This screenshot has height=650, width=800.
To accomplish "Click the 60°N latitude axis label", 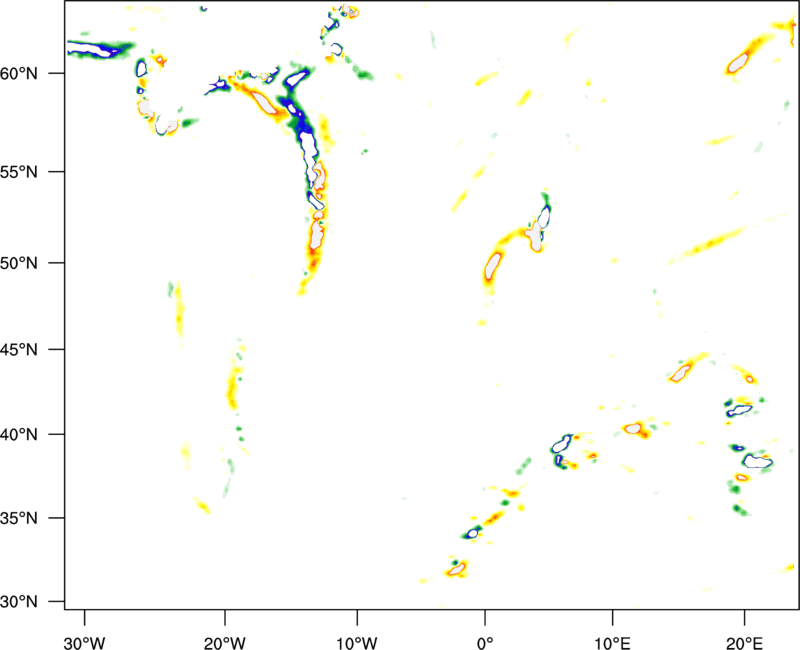I will coord(19,73).
